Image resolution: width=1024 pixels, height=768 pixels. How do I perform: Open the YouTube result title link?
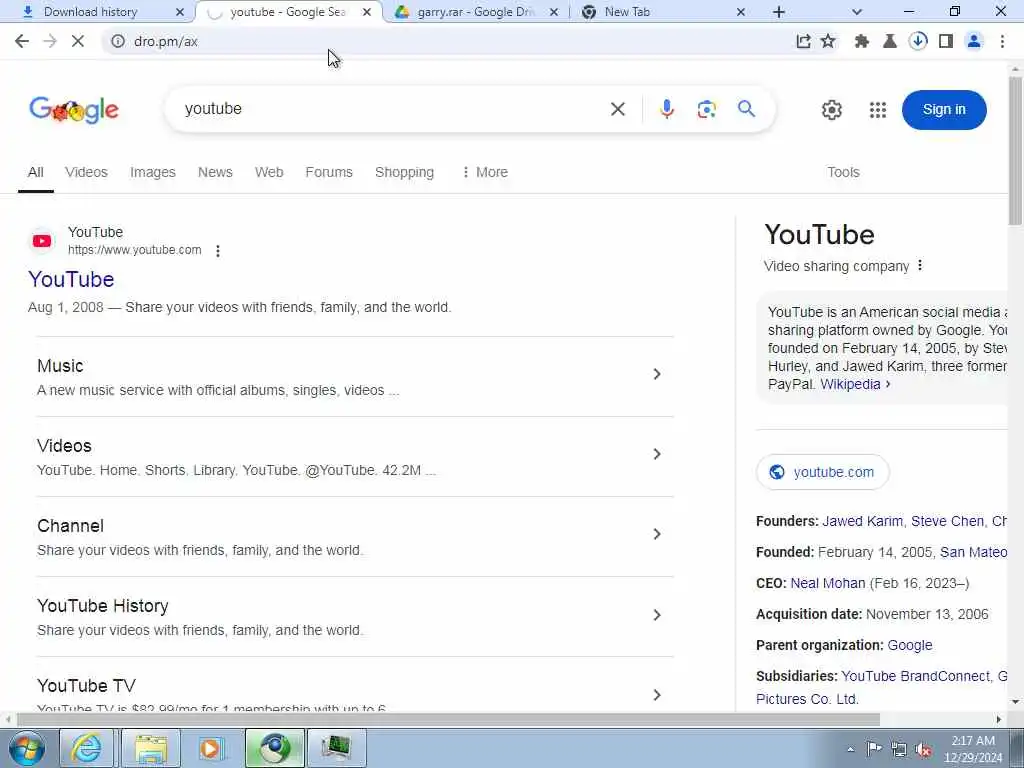[71, 280]
